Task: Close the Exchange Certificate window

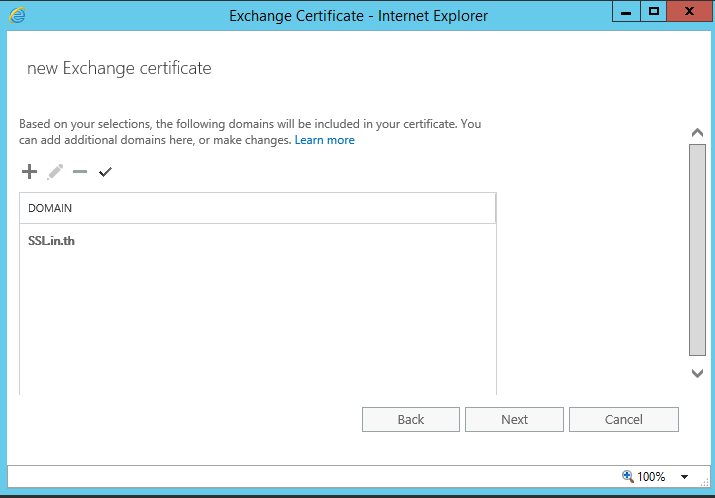Action: point(690,12)
